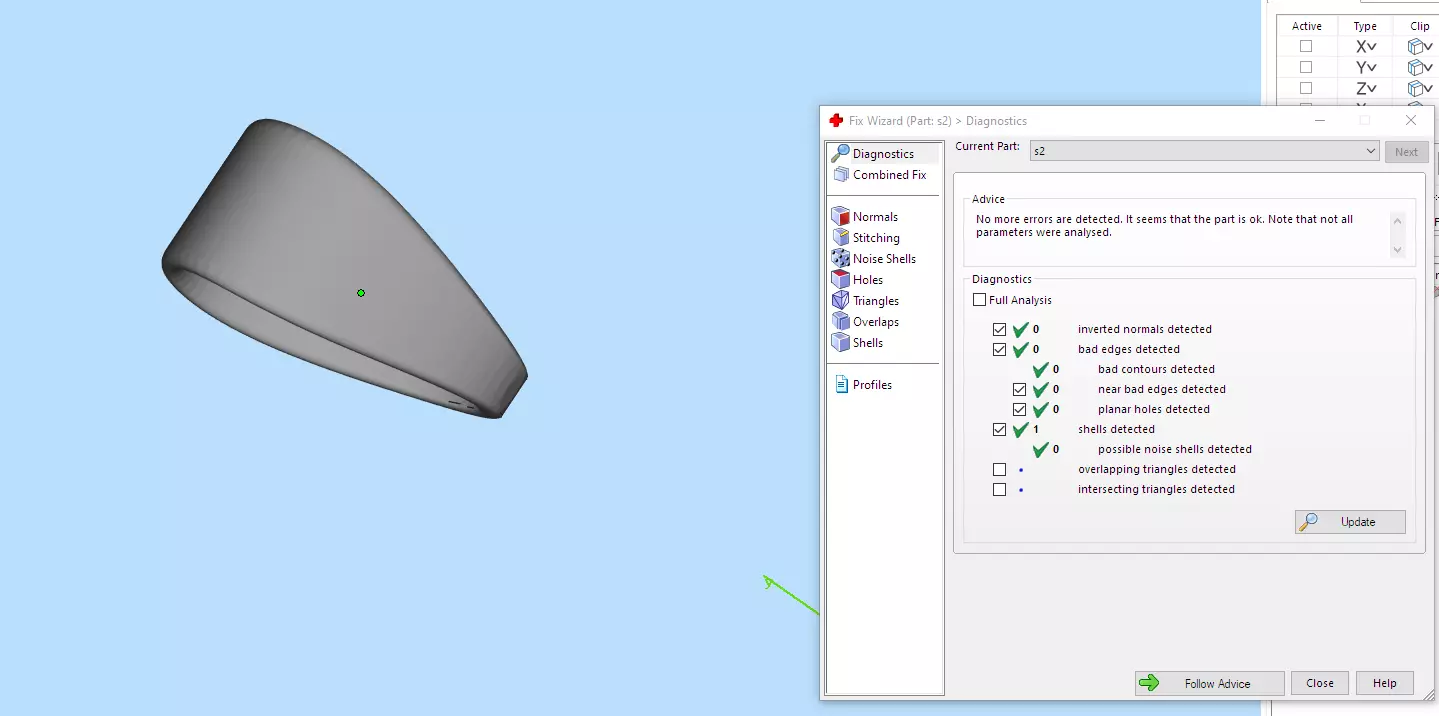Screen dimensions: 1439x716
Task: Tick Active checkbox in the X section row
Action: pyautogui.click(x=1306, y=46)
